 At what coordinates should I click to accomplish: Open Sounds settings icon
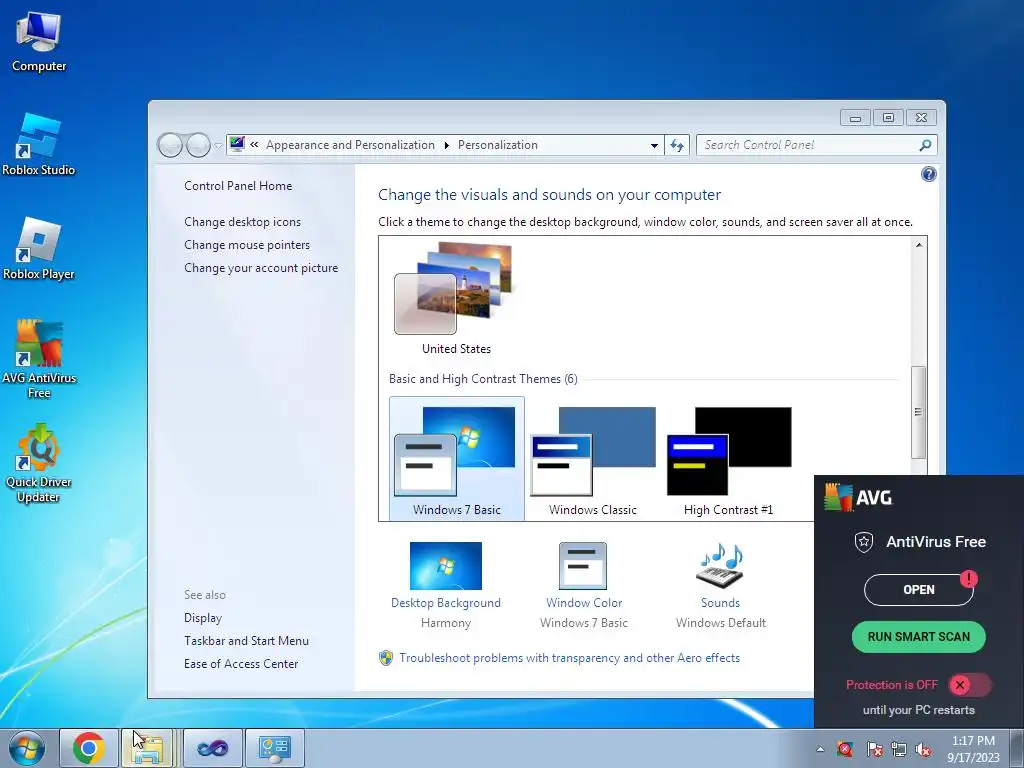(x=720, y=585)
